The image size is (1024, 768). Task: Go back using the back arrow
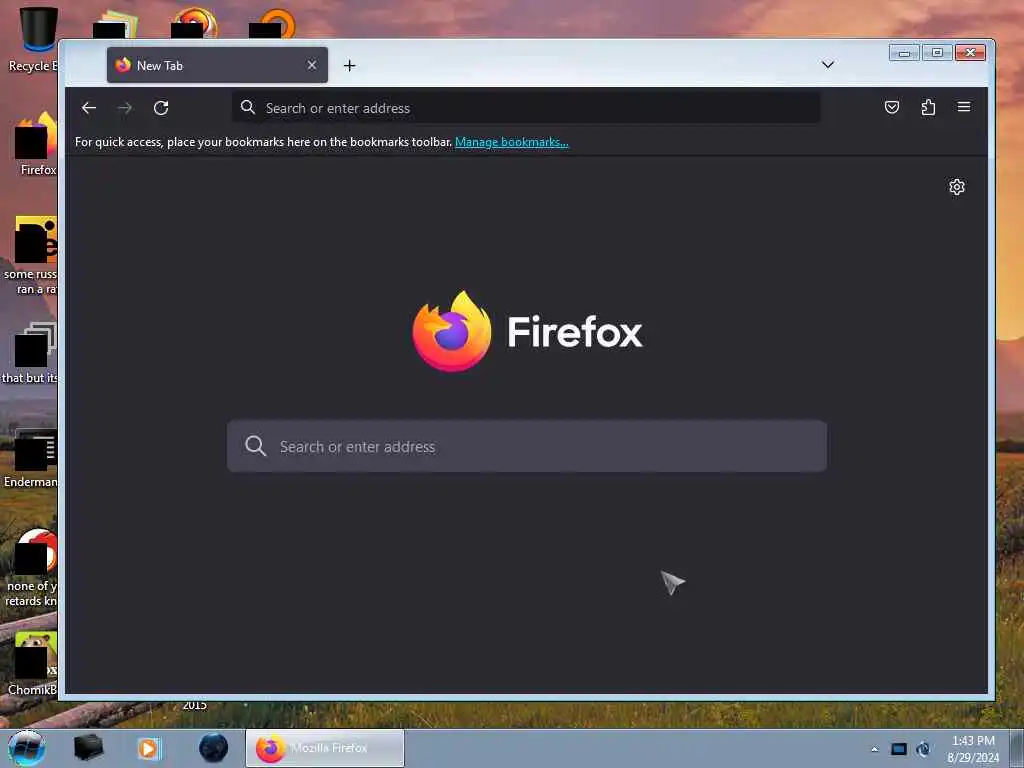pos(89,108)
